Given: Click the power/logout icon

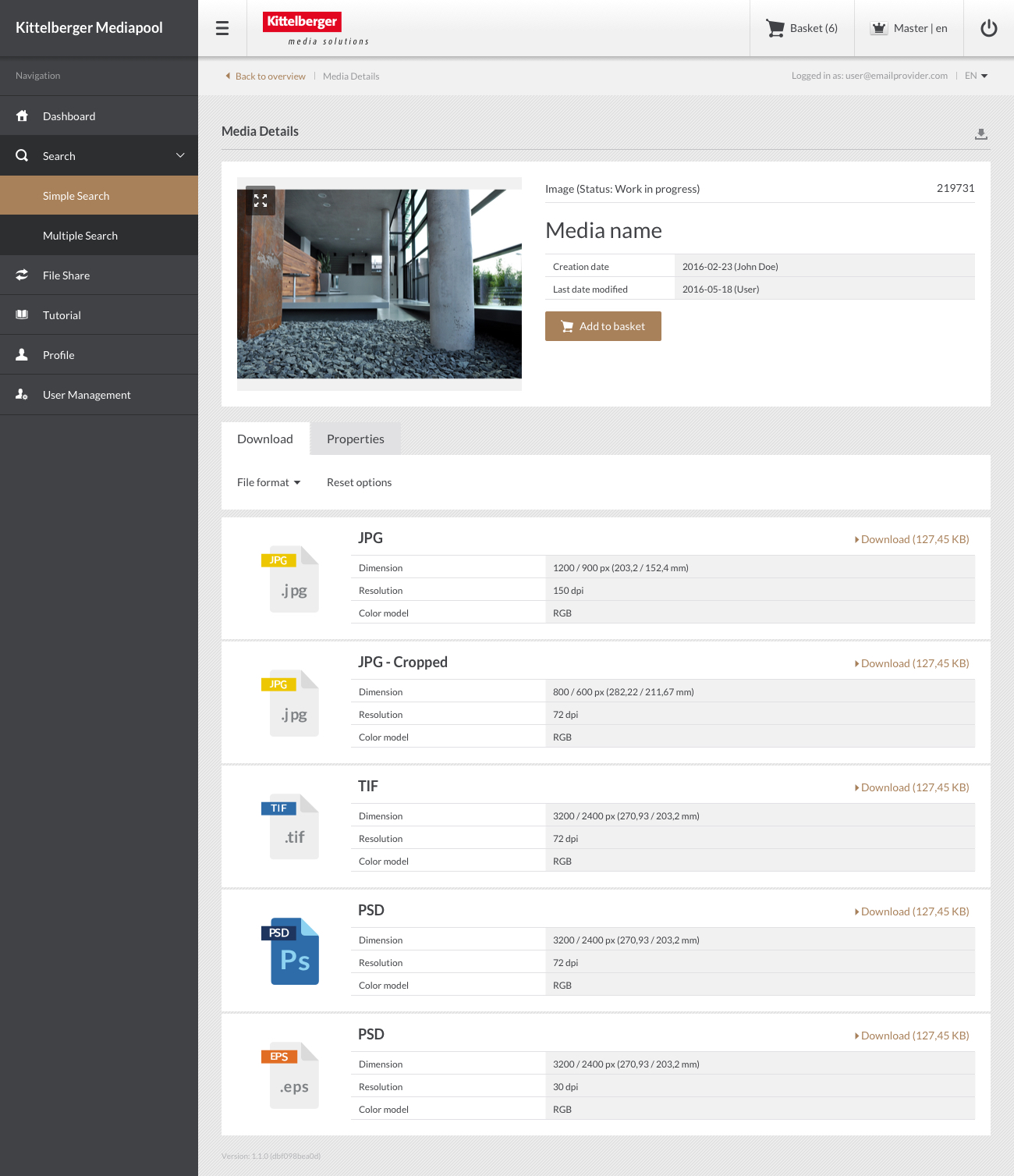Looking at the screenshot, I should pos(988,28).
